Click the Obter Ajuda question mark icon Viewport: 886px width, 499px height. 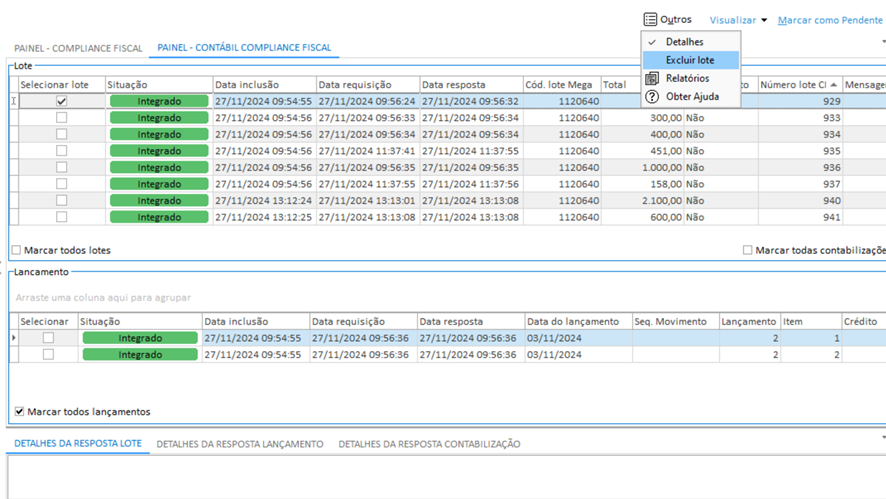(652, 97)
